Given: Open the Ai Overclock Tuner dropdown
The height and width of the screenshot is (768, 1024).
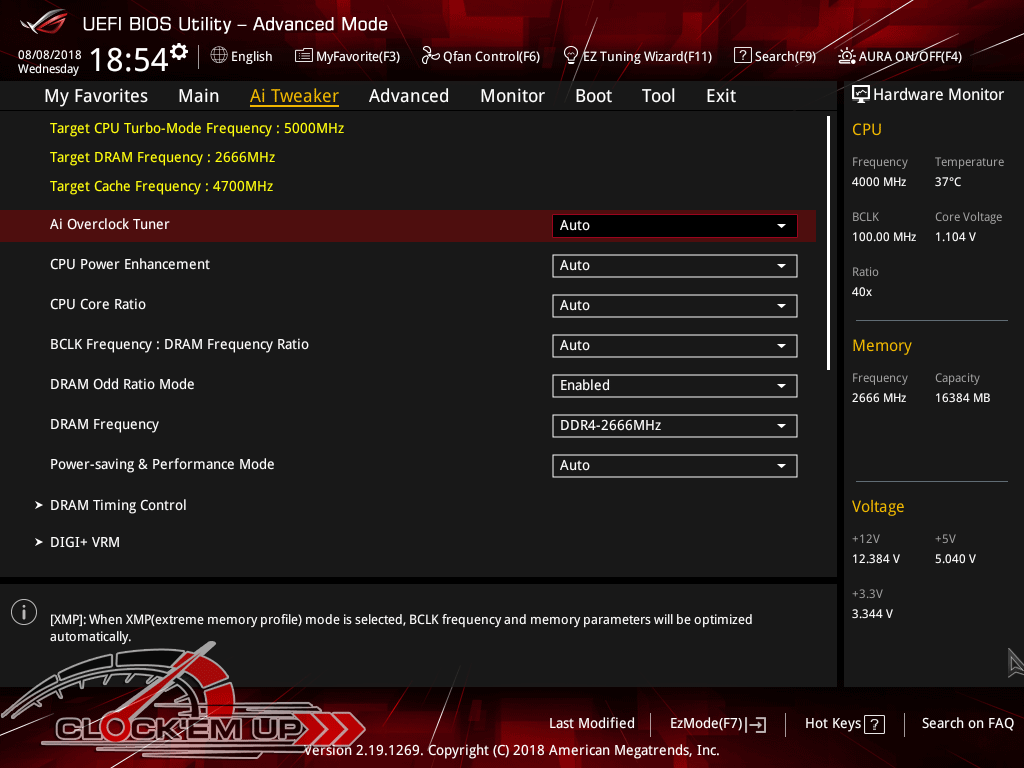Looking at the screenshot, I should 674,225.
